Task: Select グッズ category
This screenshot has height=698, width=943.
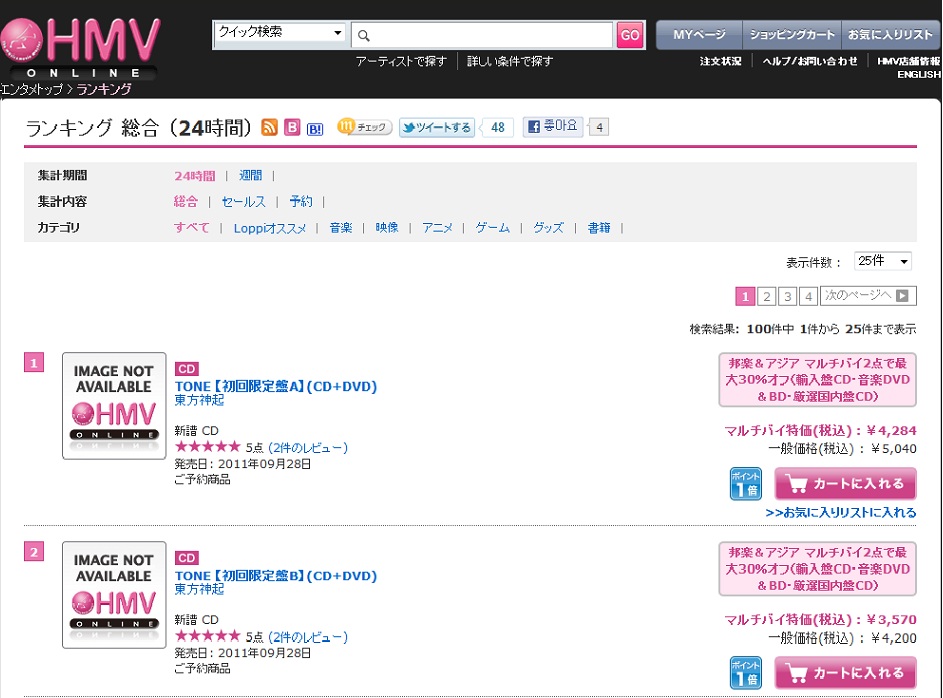Action: [548, 228]
